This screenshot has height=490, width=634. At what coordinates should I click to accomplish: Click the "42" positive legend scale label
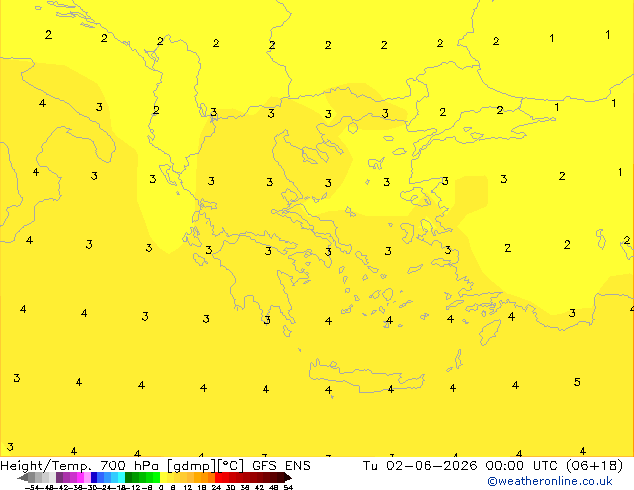click(259, 488)
